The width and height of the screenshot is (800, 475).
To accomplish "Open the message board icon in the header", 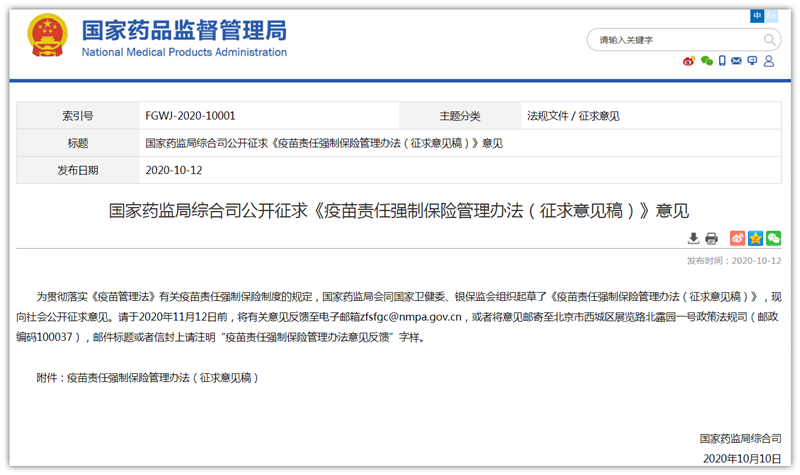I will [752, 61].
